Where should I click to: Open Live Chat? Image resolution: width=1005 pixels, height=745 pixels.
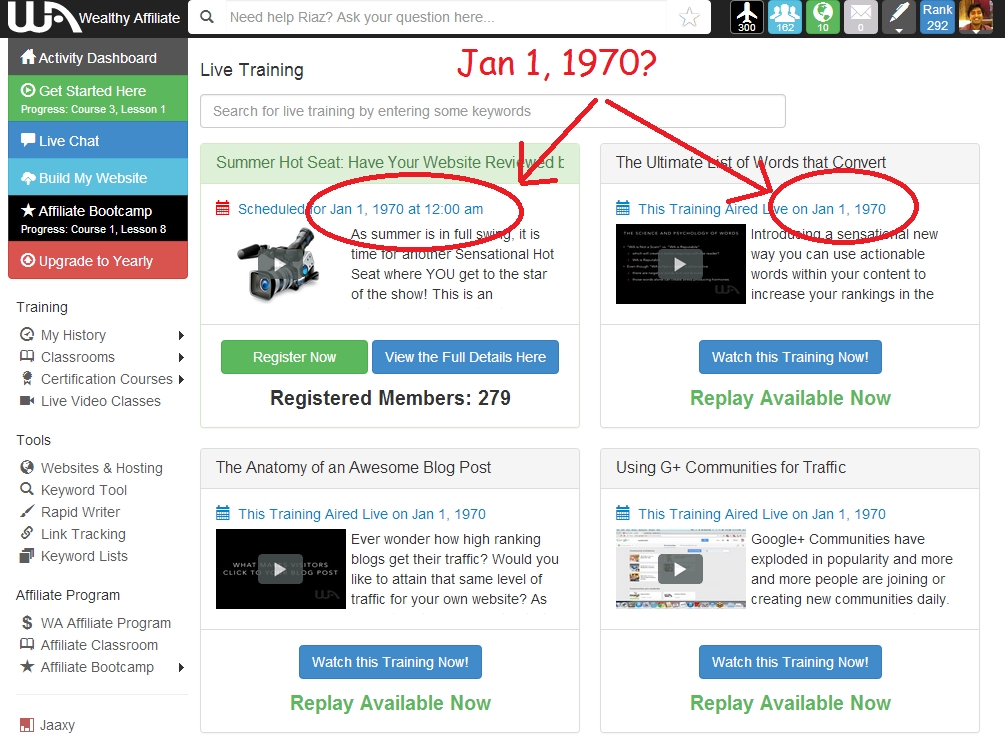click(x=98, y=140)
